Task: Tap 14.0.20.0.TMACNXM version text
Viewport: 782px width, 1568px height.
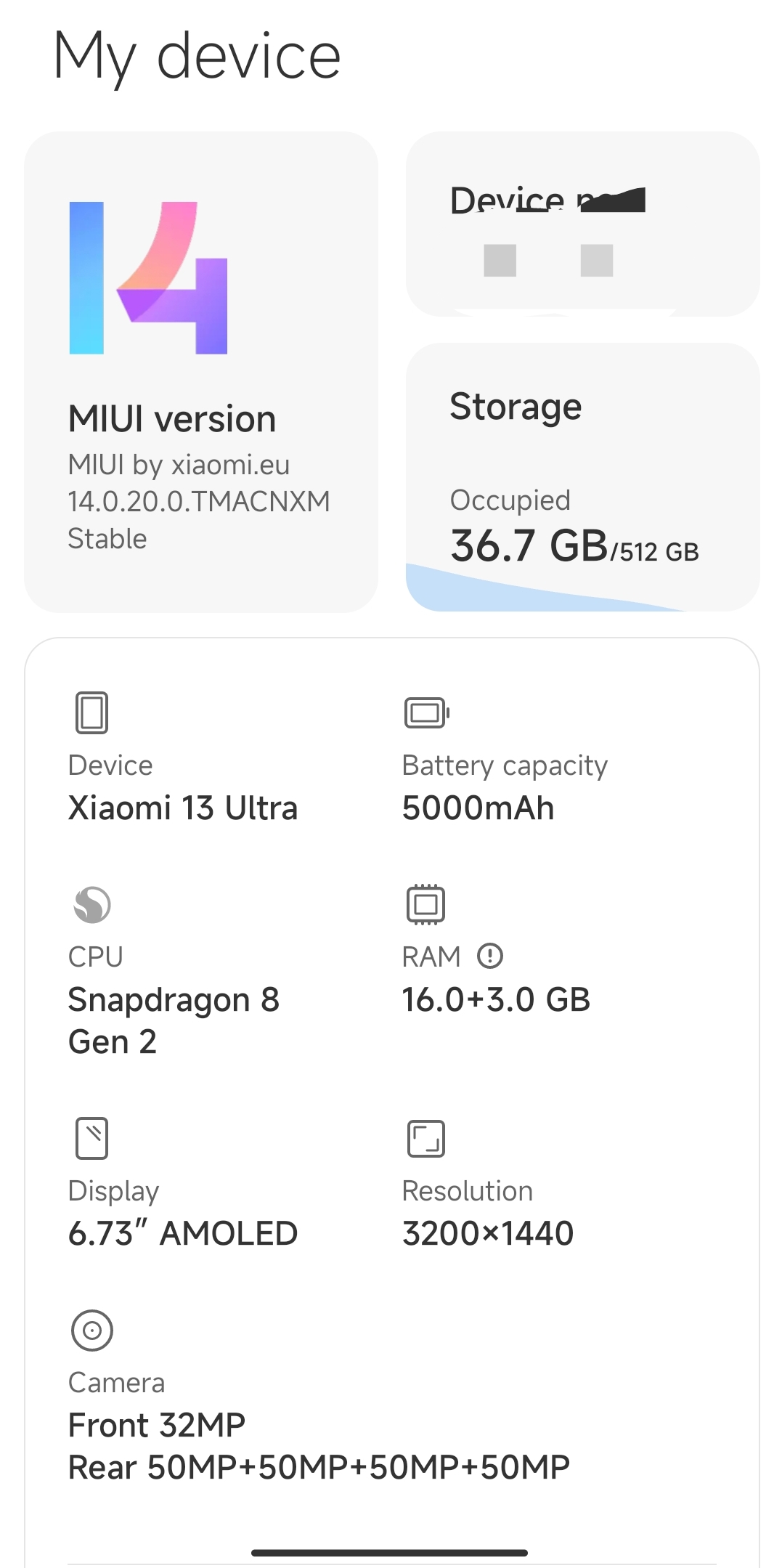Action: [199, 501]
